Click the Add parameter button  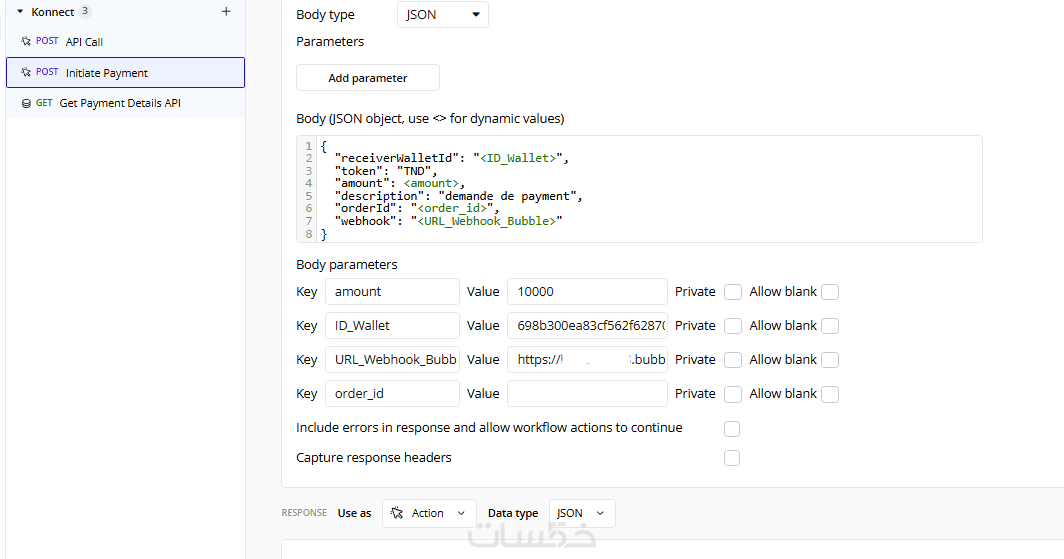(x=368, y=78)
